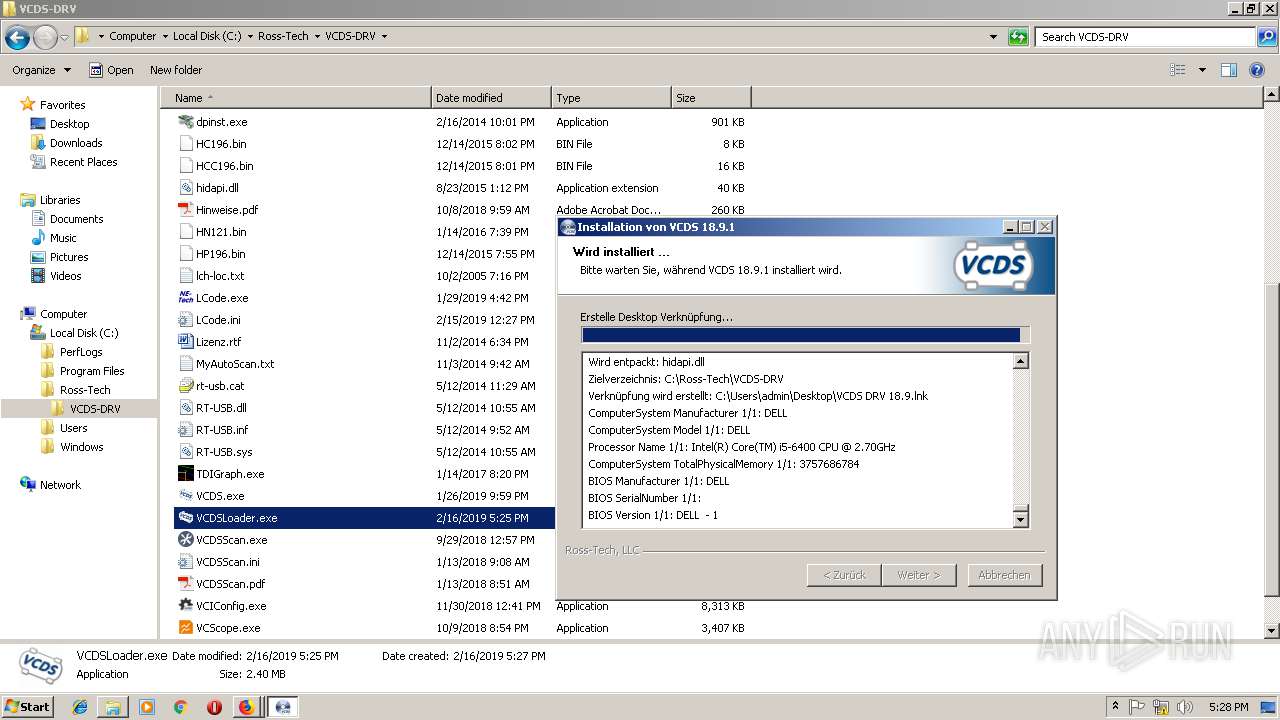Click the Open toolbar button
1280x720 pixels.
click(111, 70)
